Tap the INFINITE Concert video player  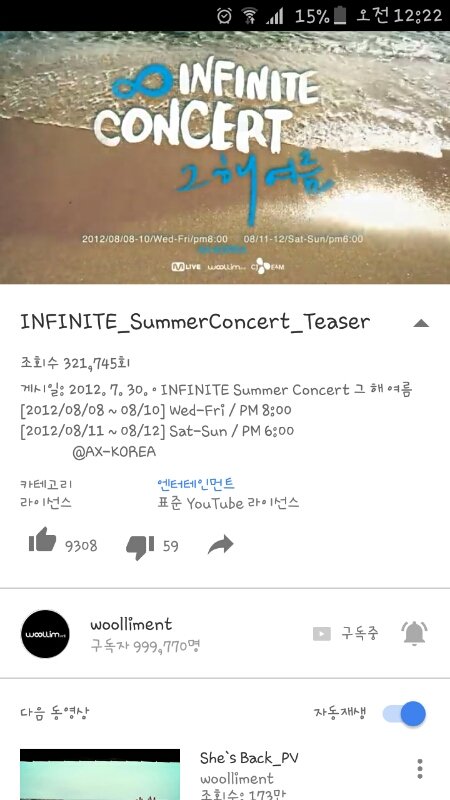click(x=225, y=158)
